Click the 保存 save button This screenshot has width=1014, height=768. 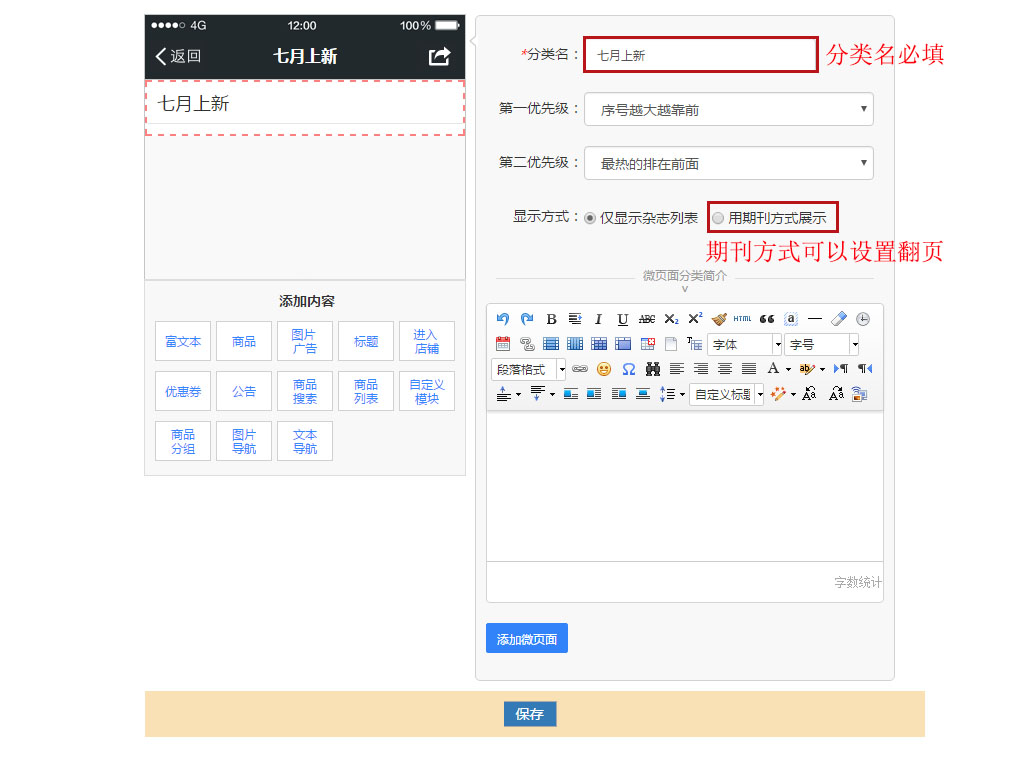click(x=529, y=714)
